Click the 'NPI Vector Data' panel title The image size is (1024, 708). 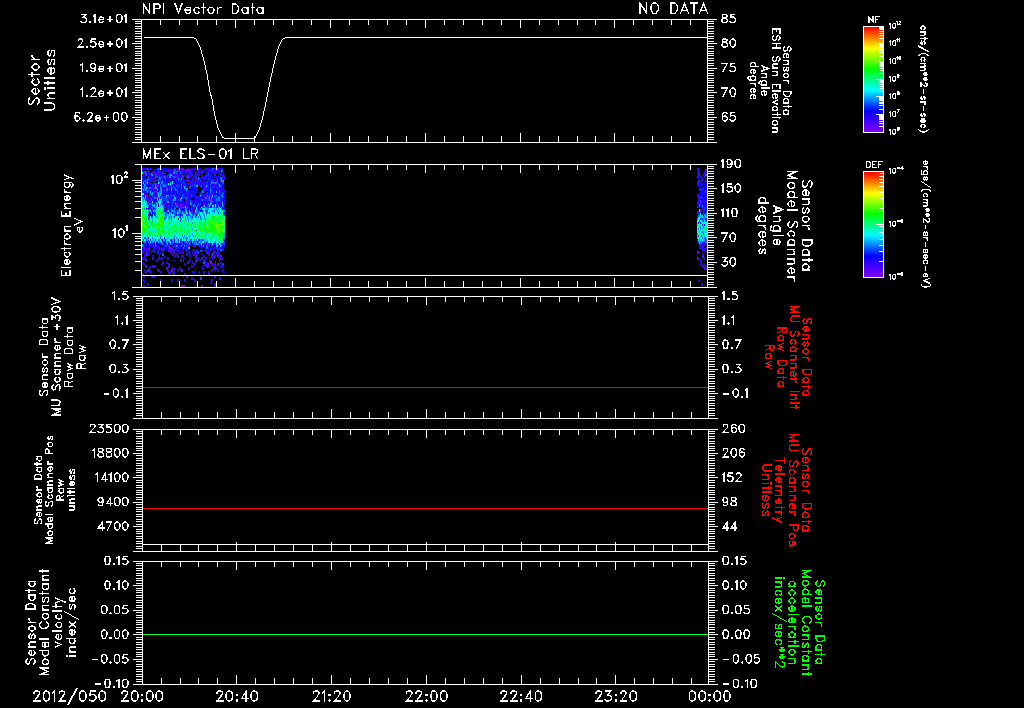tap(203, 9)
